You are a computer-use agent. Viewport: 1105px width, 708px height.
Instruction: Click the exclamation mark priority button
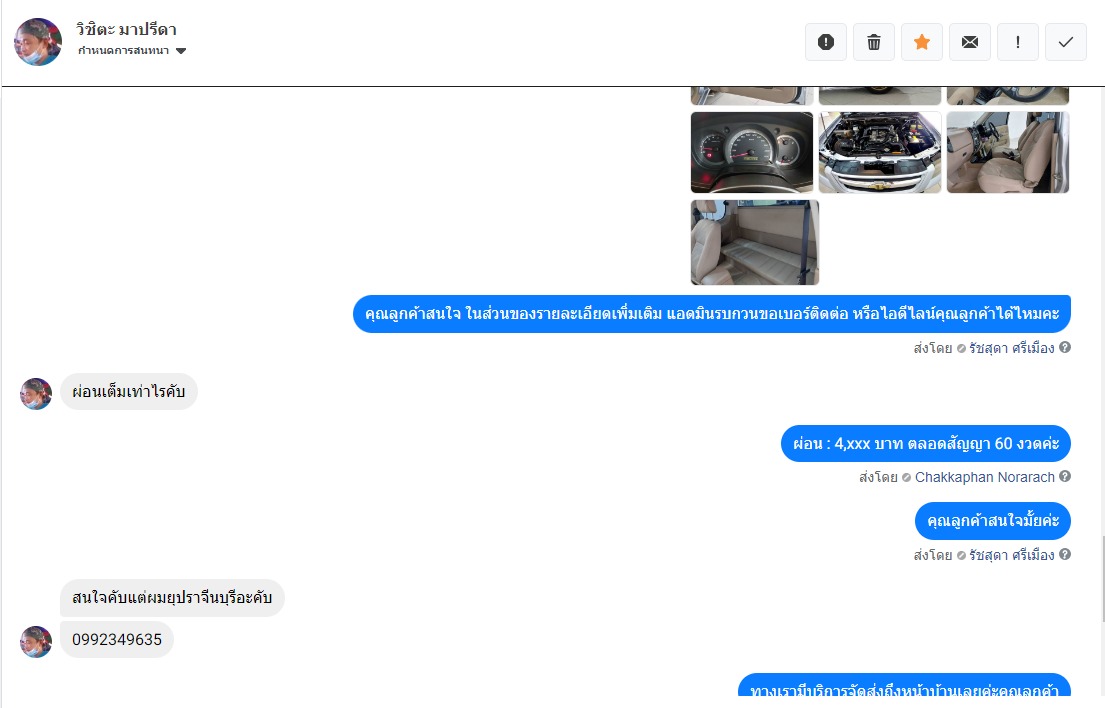coord(1018,42)
